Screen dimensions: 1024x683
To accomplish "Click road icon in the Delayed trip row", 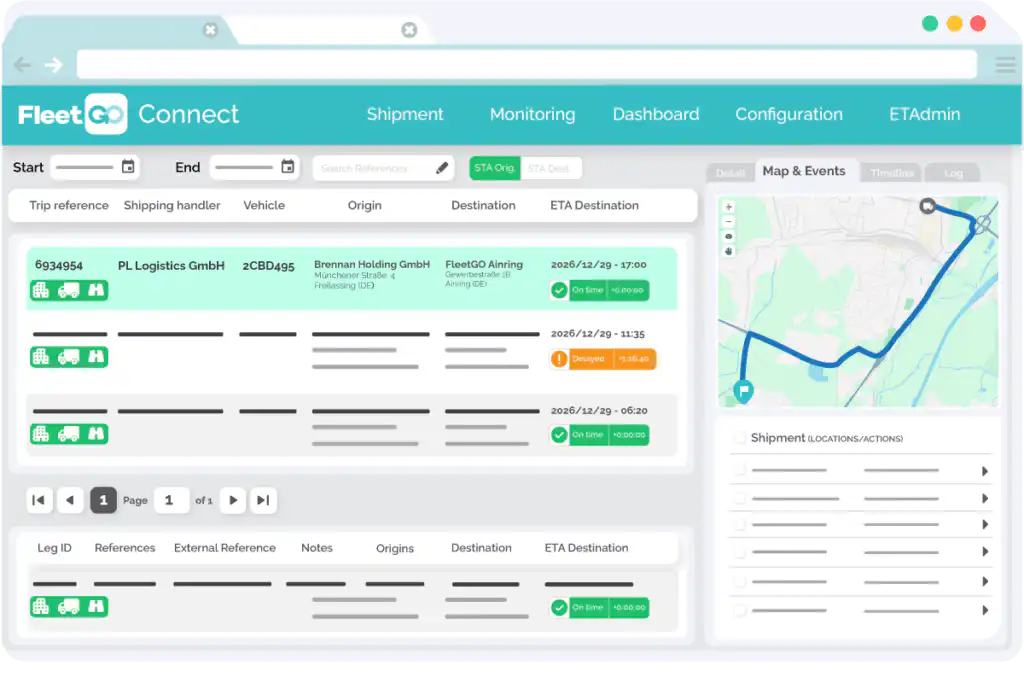I will (96, 357).
